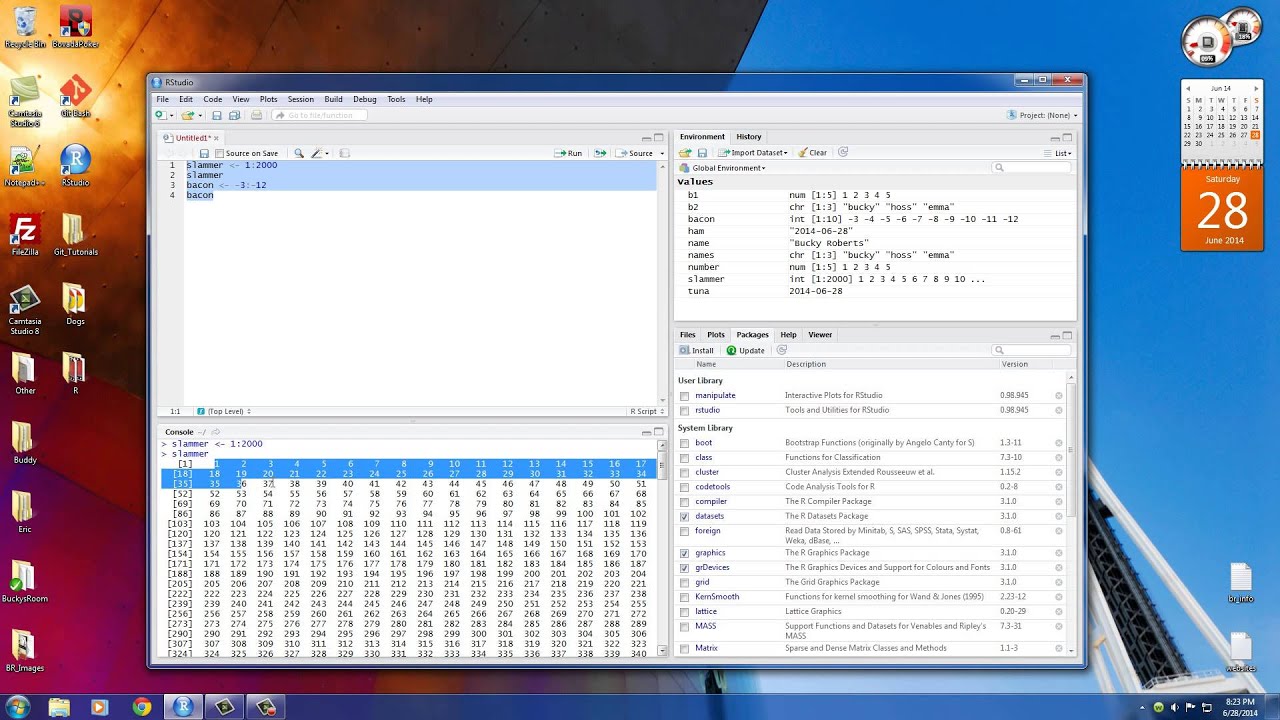Enable the cluster package checkbox
Image resolution: width=1280 pixels, height=720 pixels.
pos(684,473)
